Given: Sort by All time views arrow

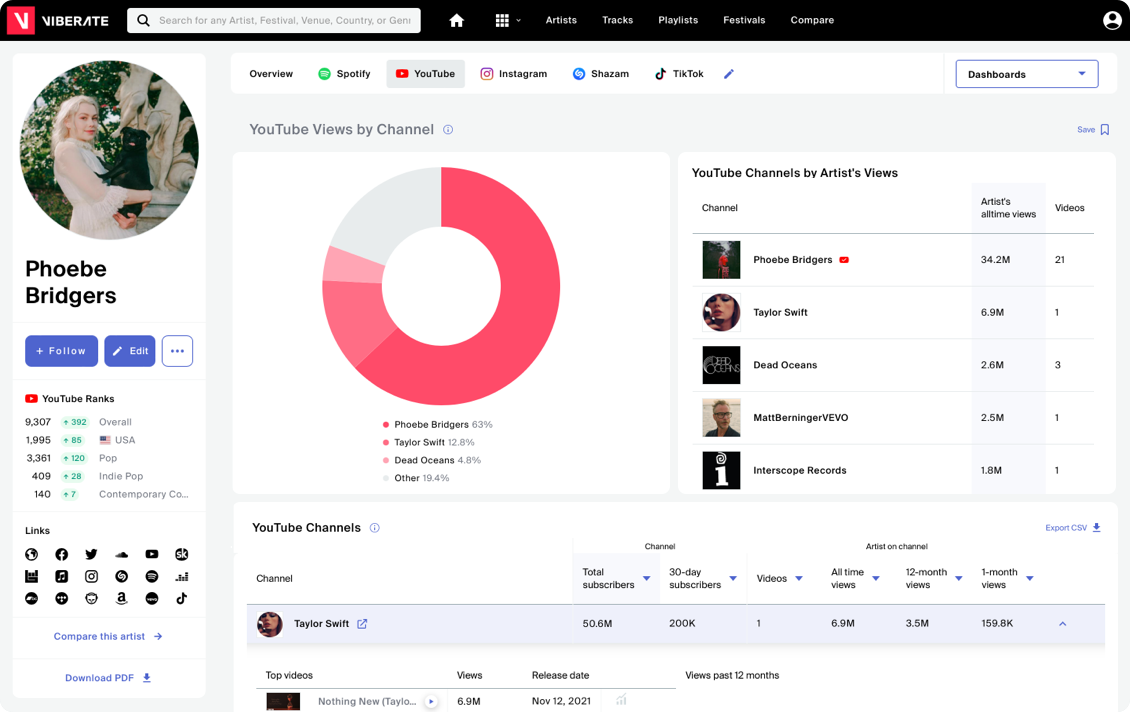Looking at the screenshot, I should click(876, 579).
